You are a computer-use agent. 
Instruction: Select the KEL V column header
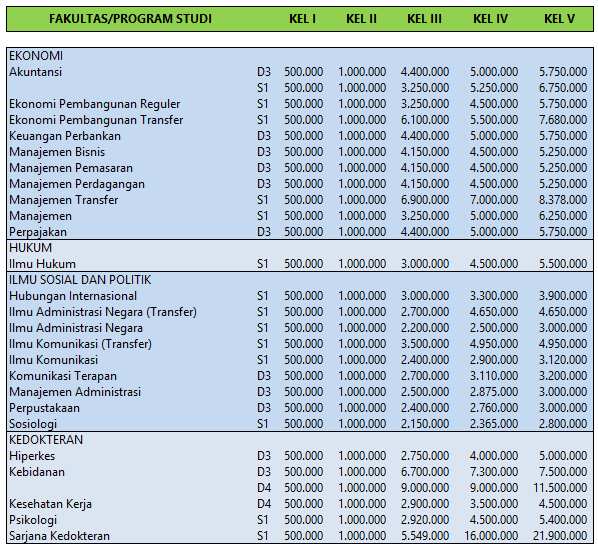(559, 19)
